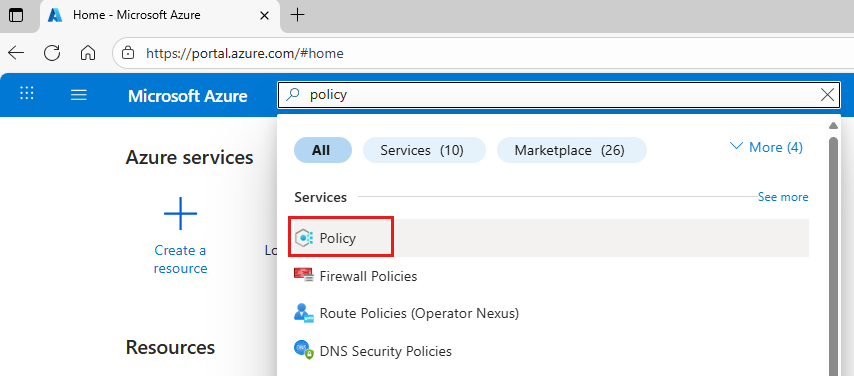Click the Services section label
Viewport: 854px width, 376px height.
tap(320, 197)
